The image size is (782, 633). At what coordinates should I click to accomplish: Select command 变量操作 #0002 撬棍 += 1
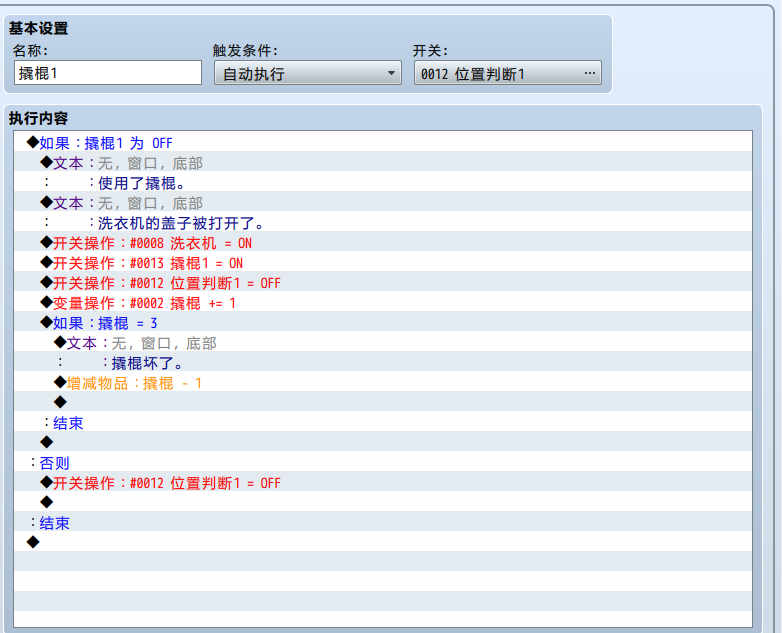click(x=383, y=303)
